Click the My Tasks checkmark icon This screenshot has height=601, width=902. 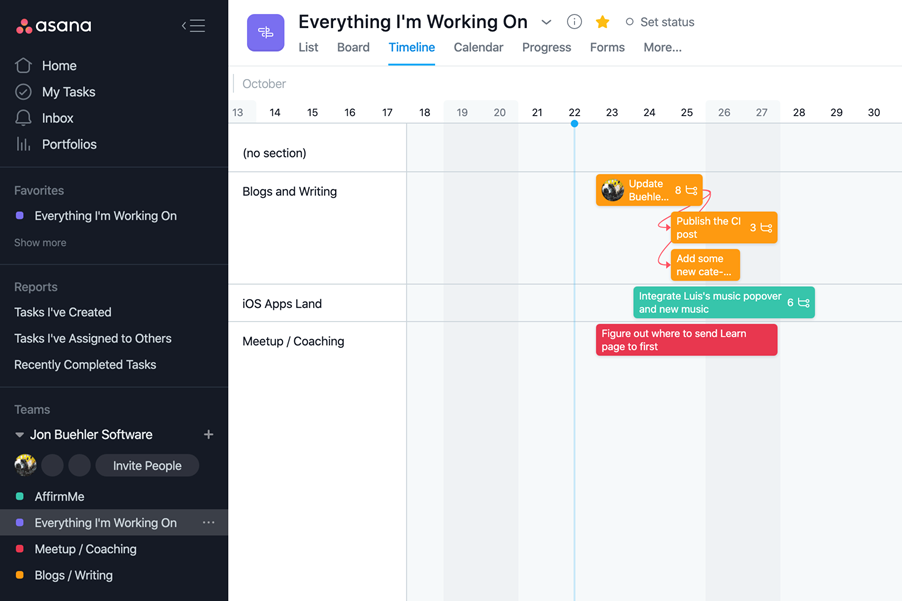click(23, 92)
